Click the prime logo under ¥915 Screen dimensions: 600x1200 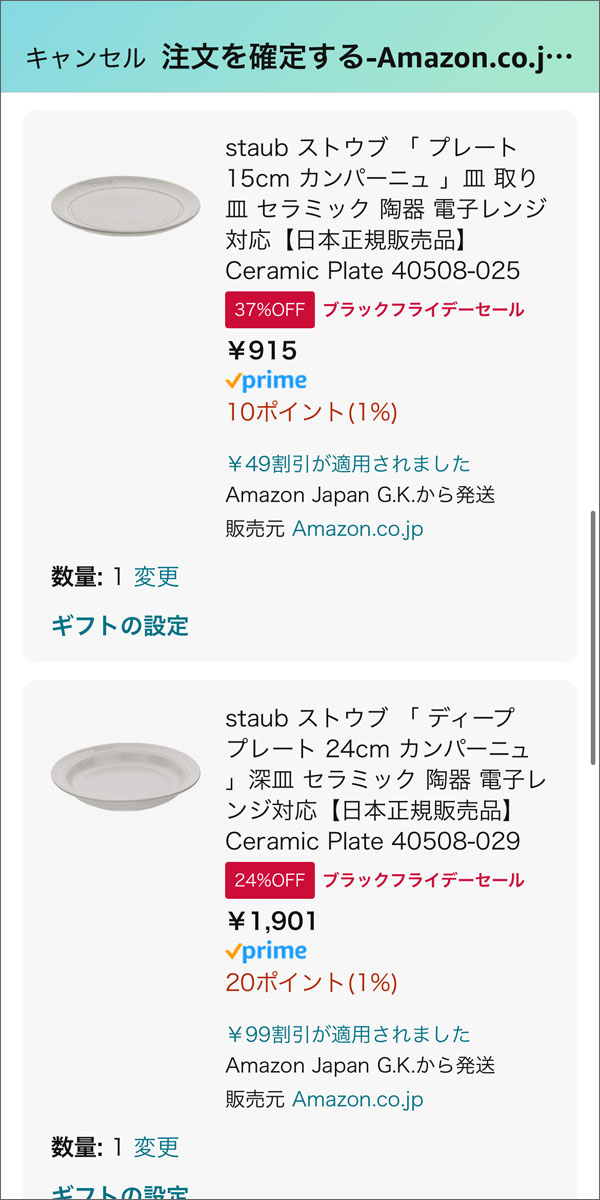click(x=266, y=381)
